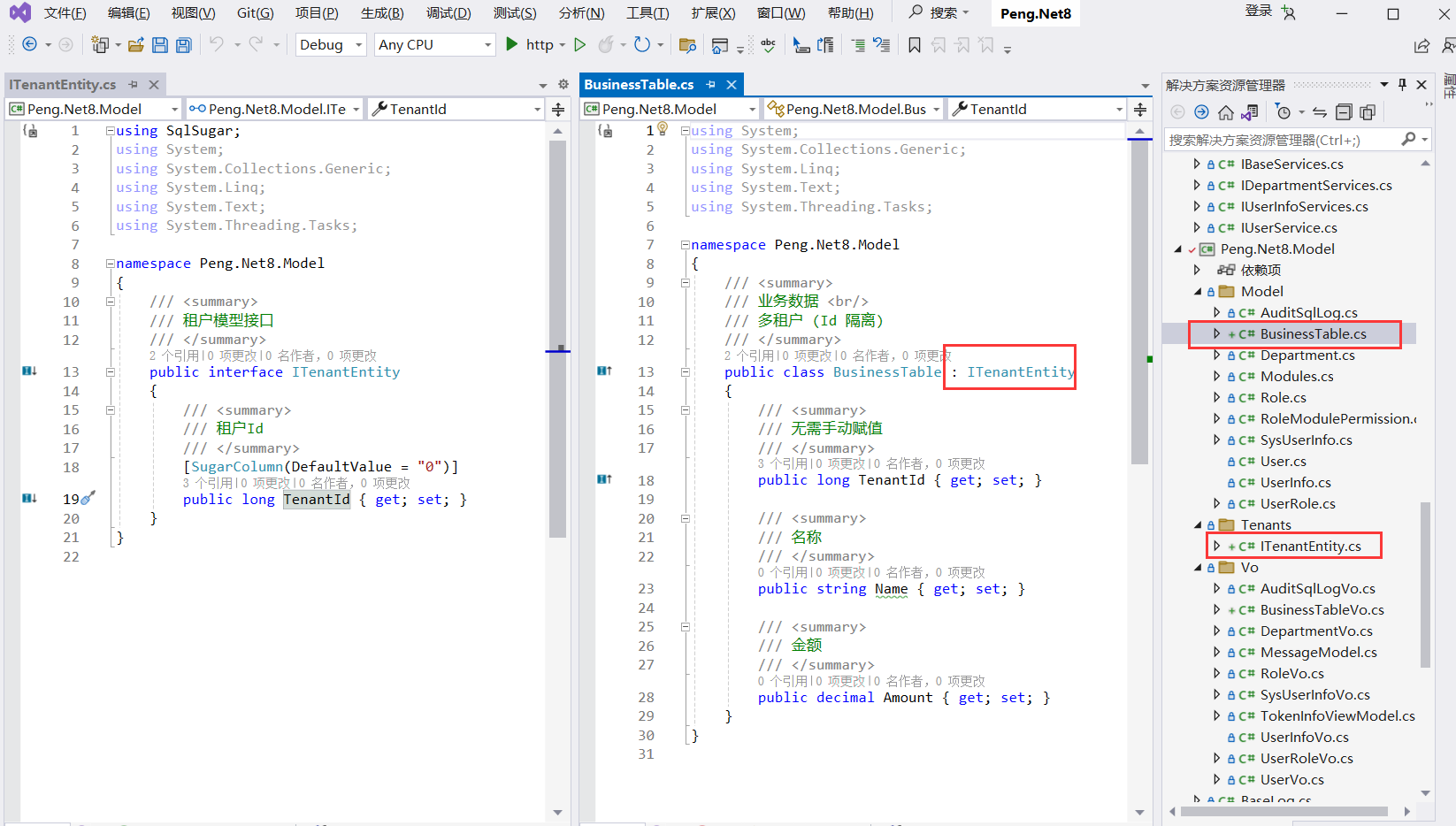Click Solution Explorer forward arrow icon
Screen dimensions: 1456x826
pos(1201,112)
